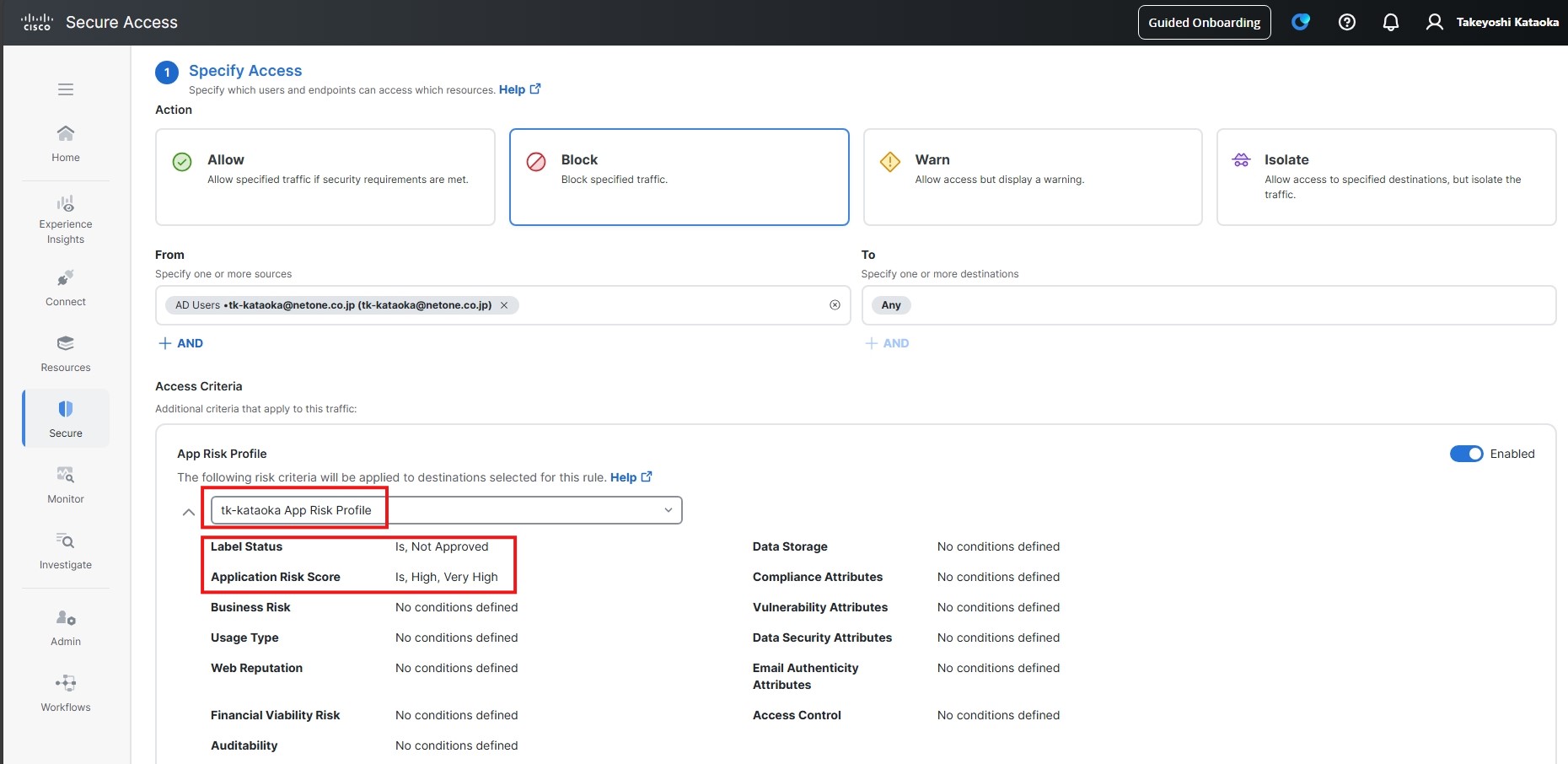This screenshot has height=764, width=1568.
Task: Open the help question mark icon
Action: (x=1347, y=23)
